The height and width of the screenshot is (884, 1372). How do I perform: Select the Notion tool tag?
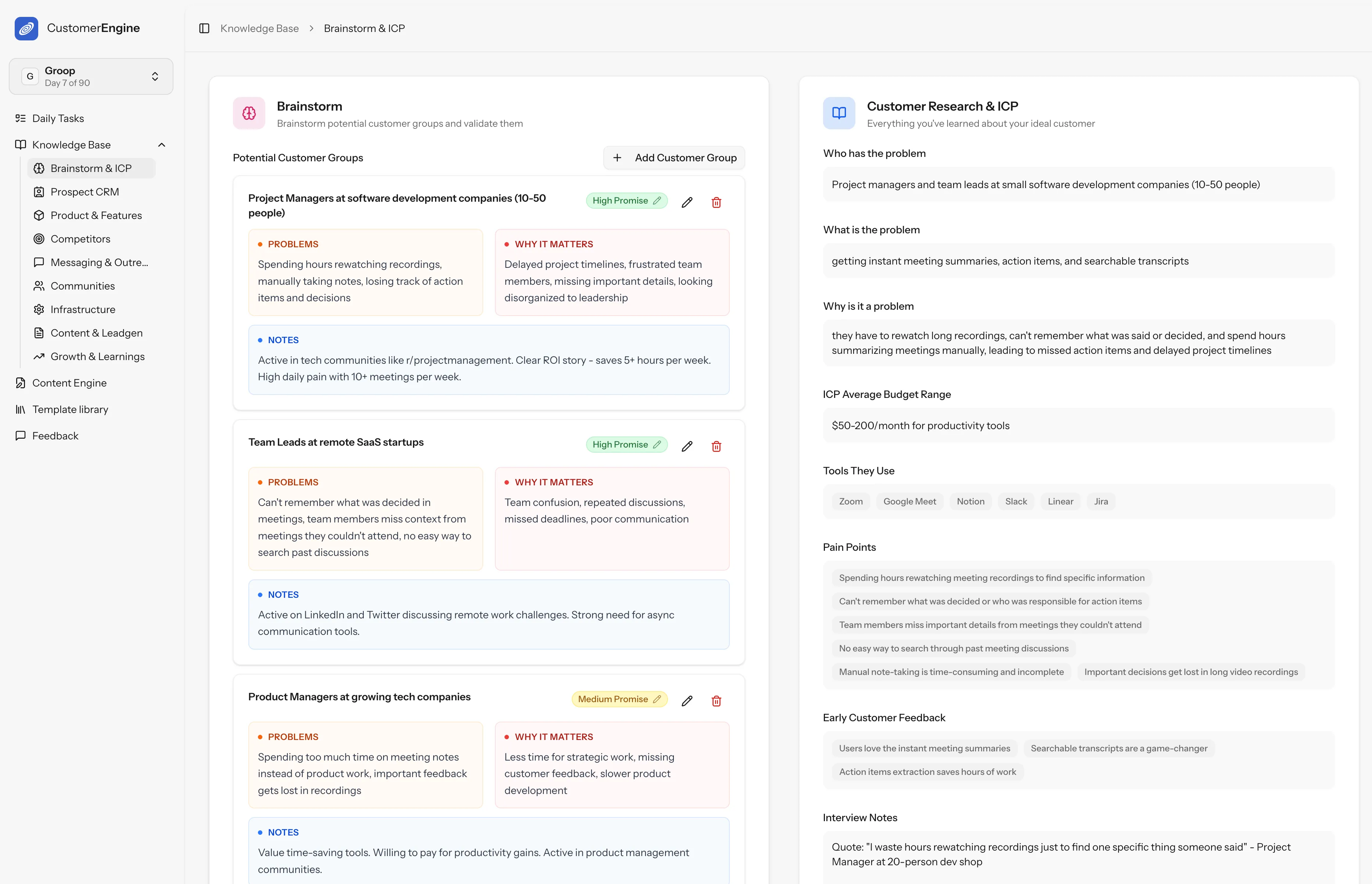click(970, 501)
